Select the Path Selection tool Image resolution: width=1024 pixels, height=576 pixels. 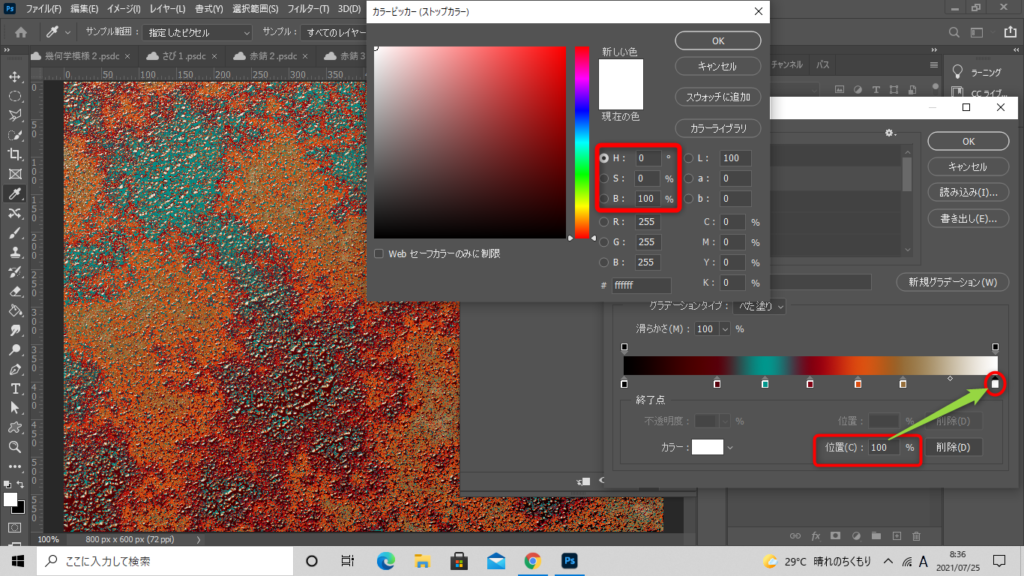click(x=14, y=408)
